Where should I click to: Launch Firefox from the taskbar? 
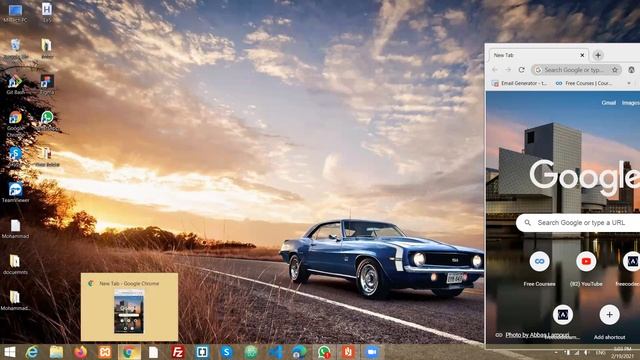click(80, 352)
